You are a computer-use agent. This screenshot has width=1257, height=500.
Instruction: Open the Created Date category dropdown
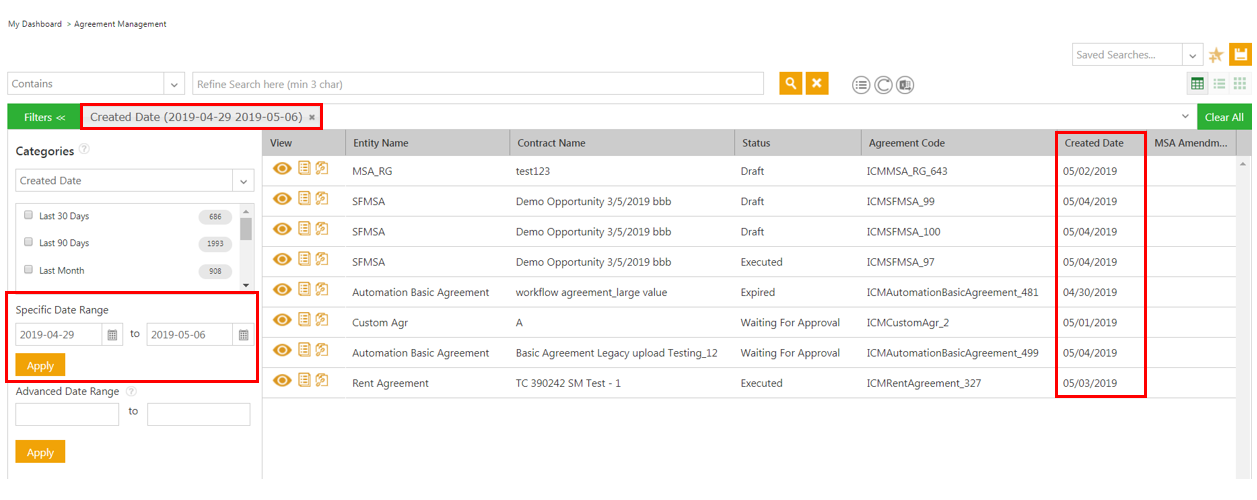tap(243, 181)
